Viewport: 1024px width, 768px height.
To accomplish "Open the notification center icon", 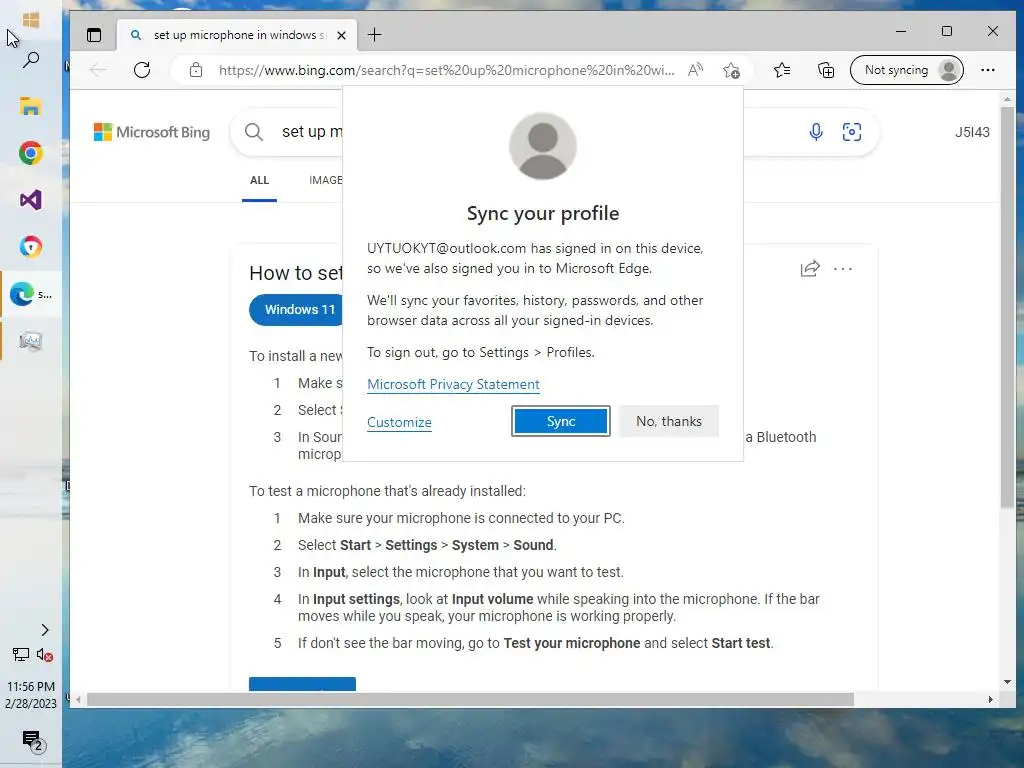I will 32,741.
